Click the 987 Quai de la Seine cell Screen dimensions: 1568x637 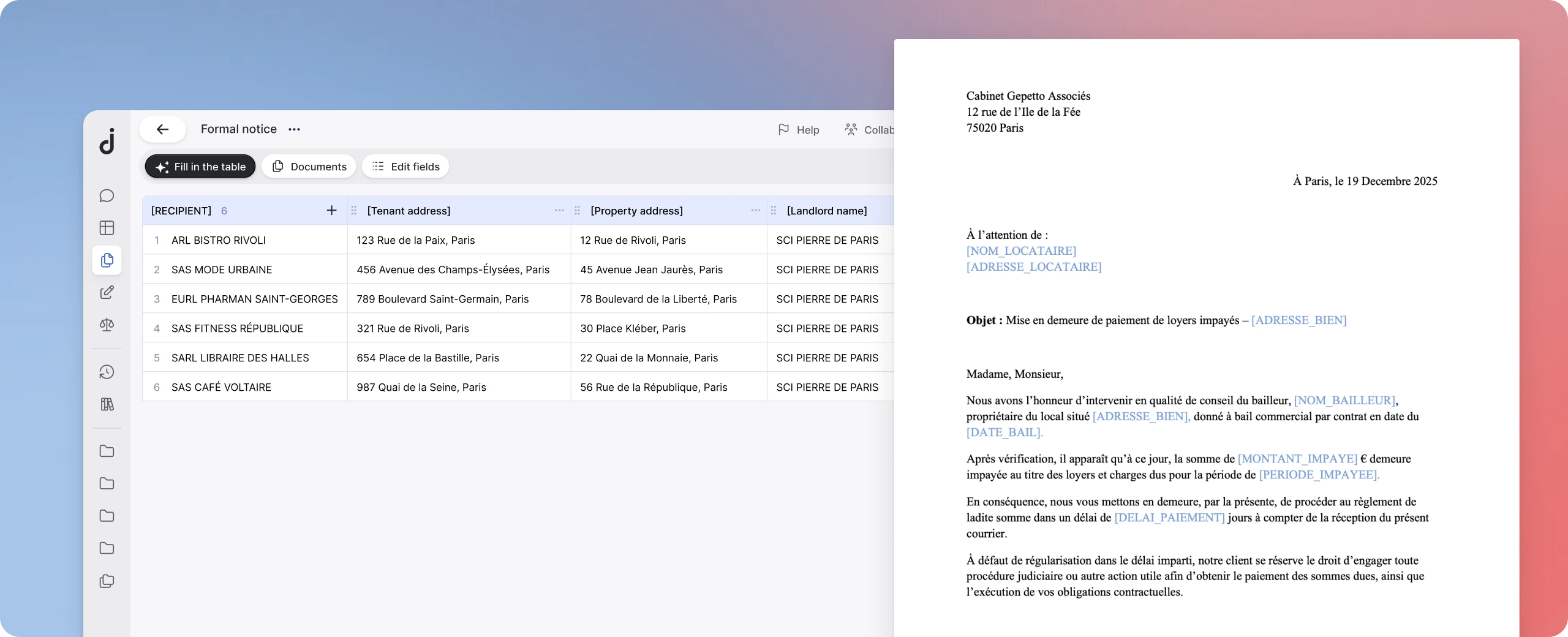(x=459, y=387)
